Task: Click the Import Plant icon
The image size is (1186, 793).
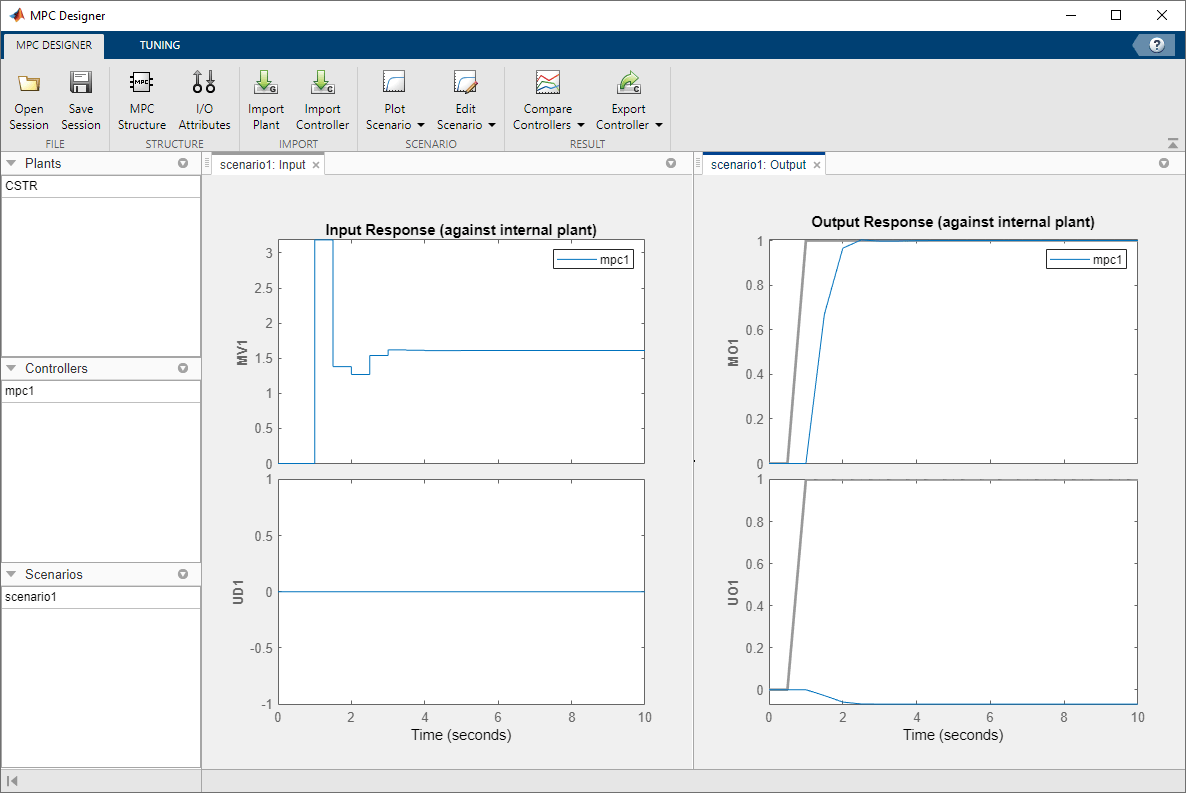Action: coord(266,82)
